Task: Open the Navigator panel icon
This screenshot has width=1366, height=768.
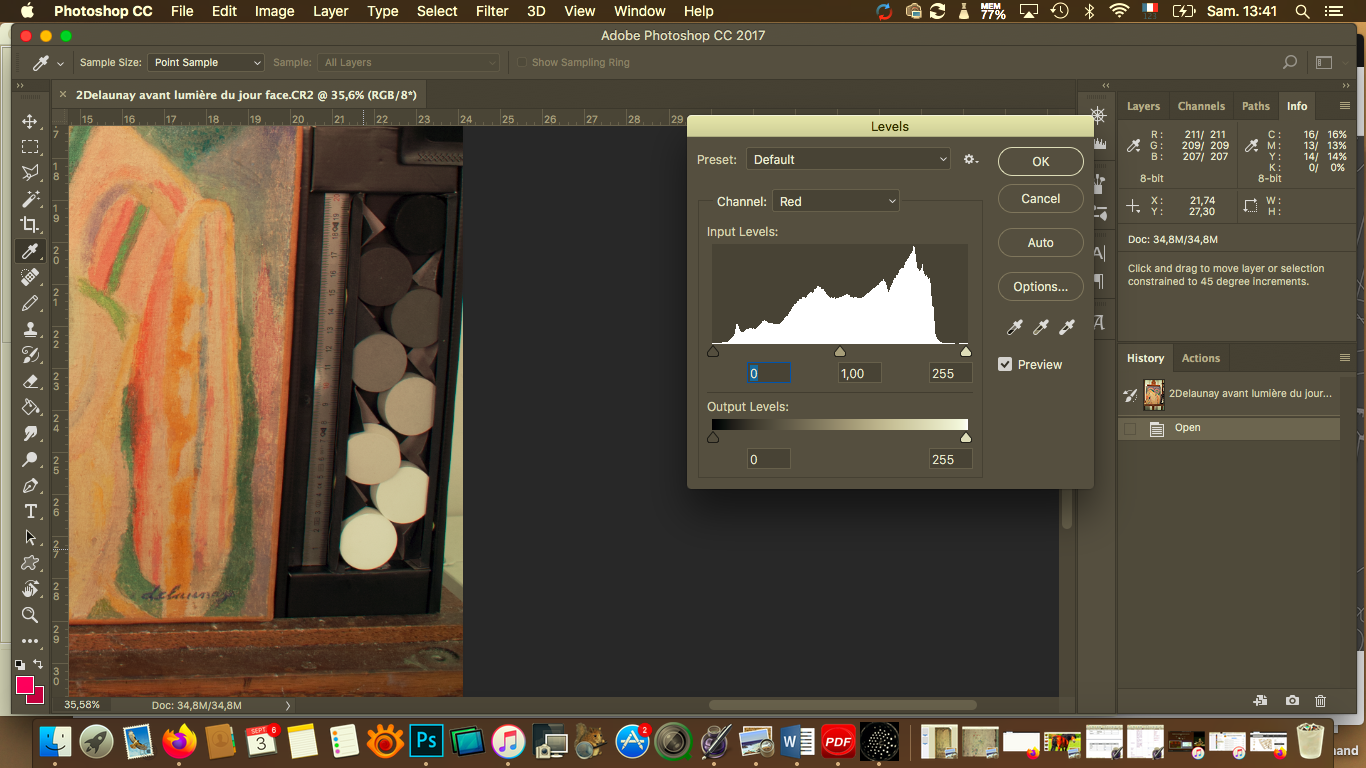Action: (x=1098, y=115)
